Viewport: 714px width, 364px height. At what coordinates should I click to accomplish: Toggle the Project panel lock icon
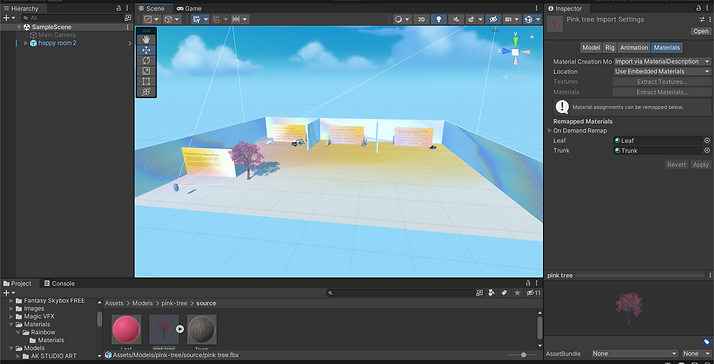tap(528, 283)
